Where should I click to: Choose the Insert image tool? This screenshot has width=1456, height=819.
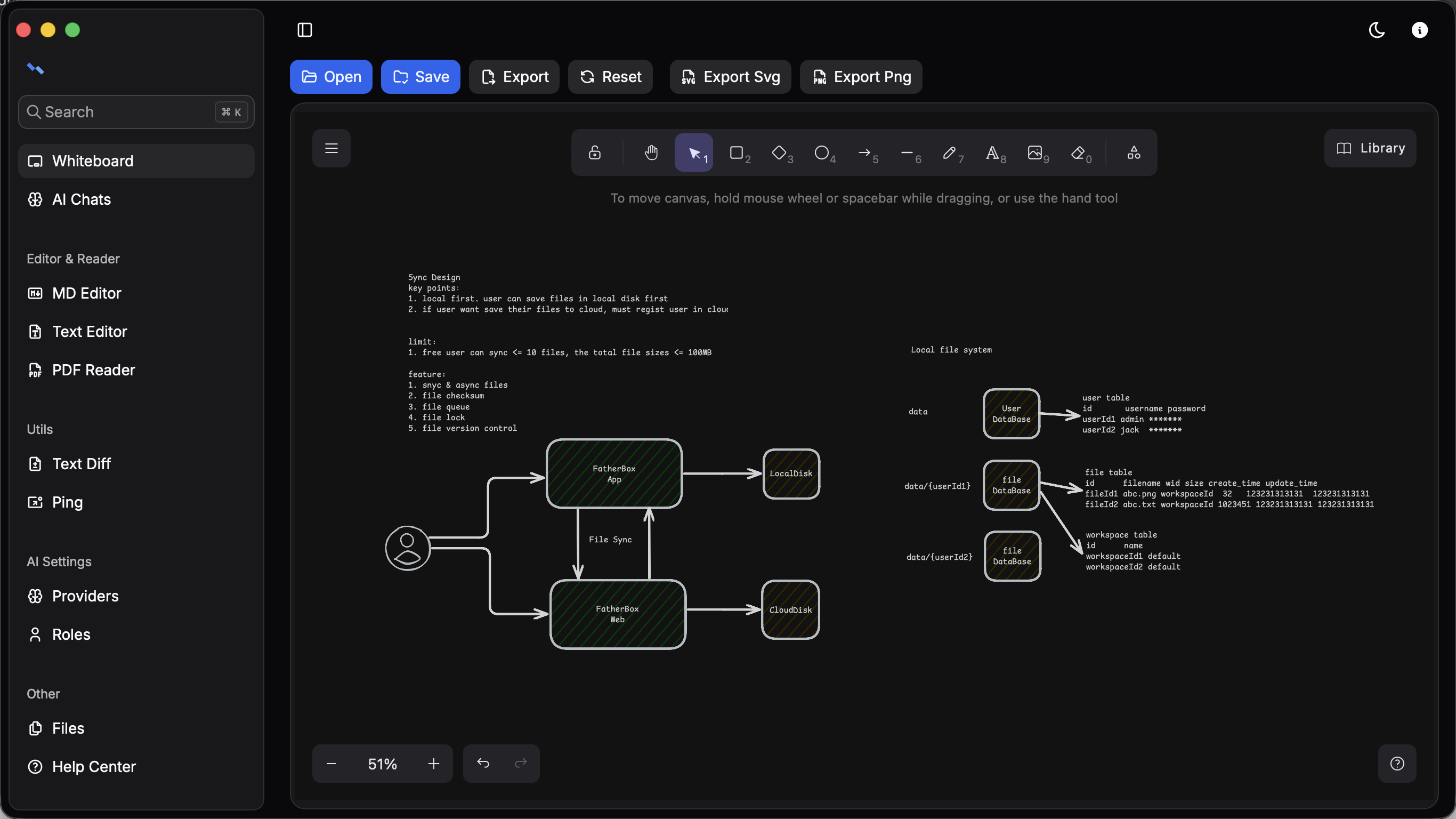click(1035, 152)
